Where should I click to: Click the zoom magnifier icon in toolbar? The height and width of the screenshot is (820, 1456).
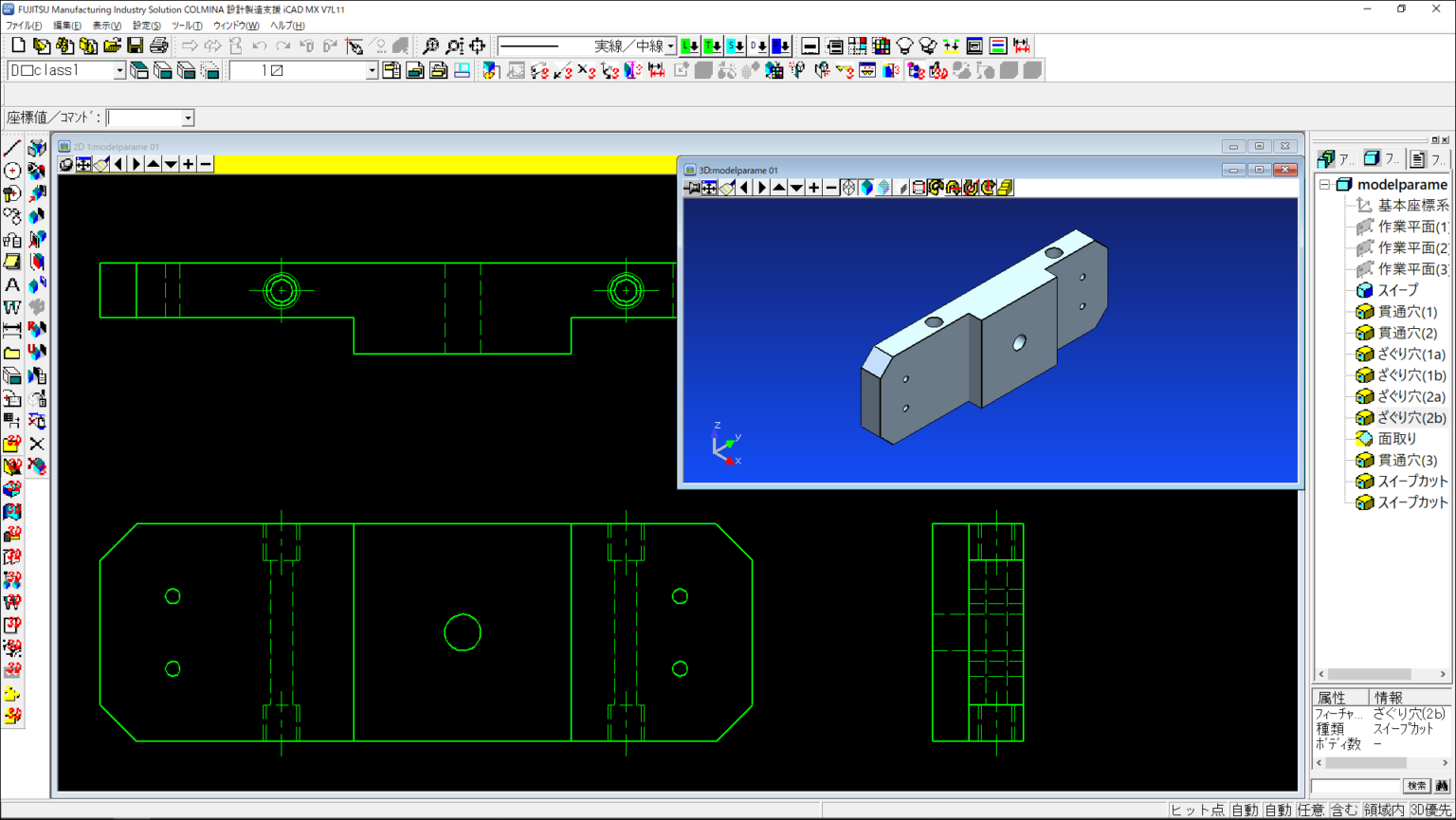tap(430, 46)
